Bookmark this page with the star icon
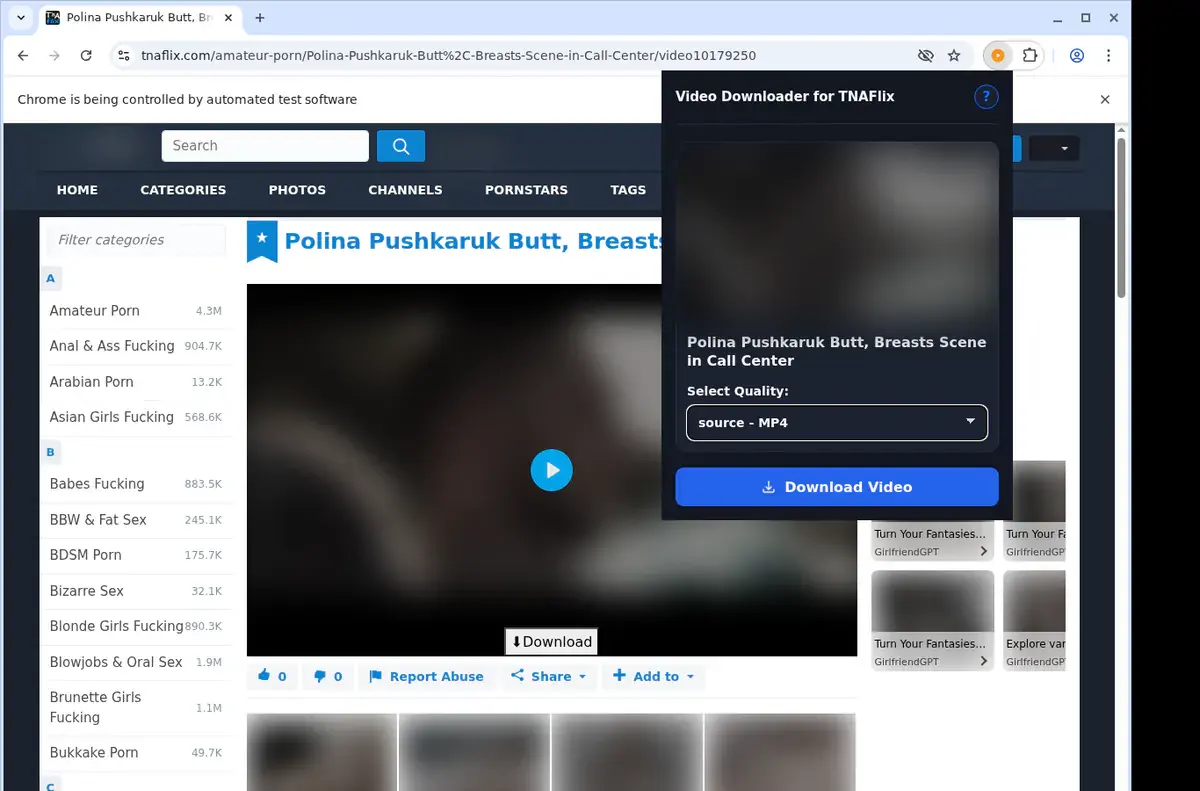The width and height of the screenshot is (1200, 791). [954, 56]
